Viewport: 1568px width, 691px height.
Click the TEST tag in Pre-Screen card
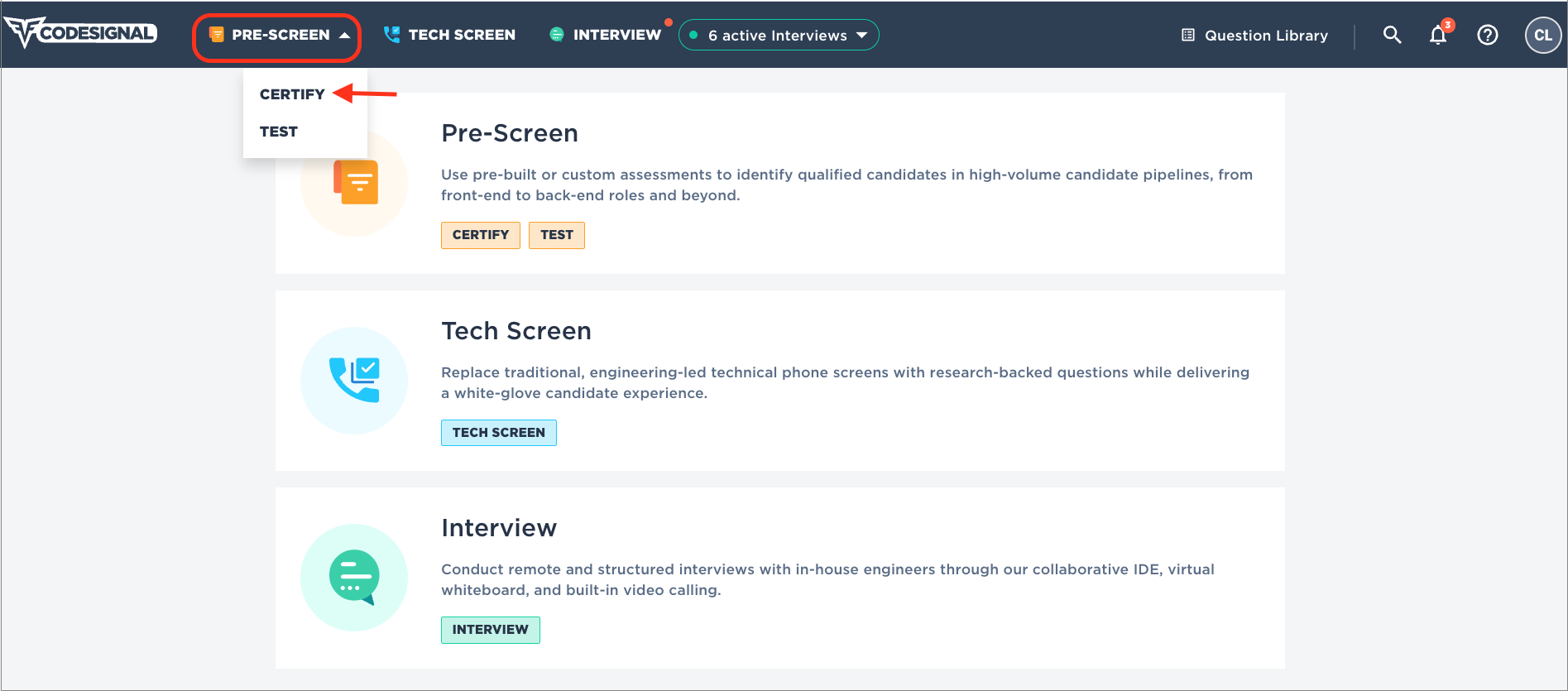coord(557,235)
